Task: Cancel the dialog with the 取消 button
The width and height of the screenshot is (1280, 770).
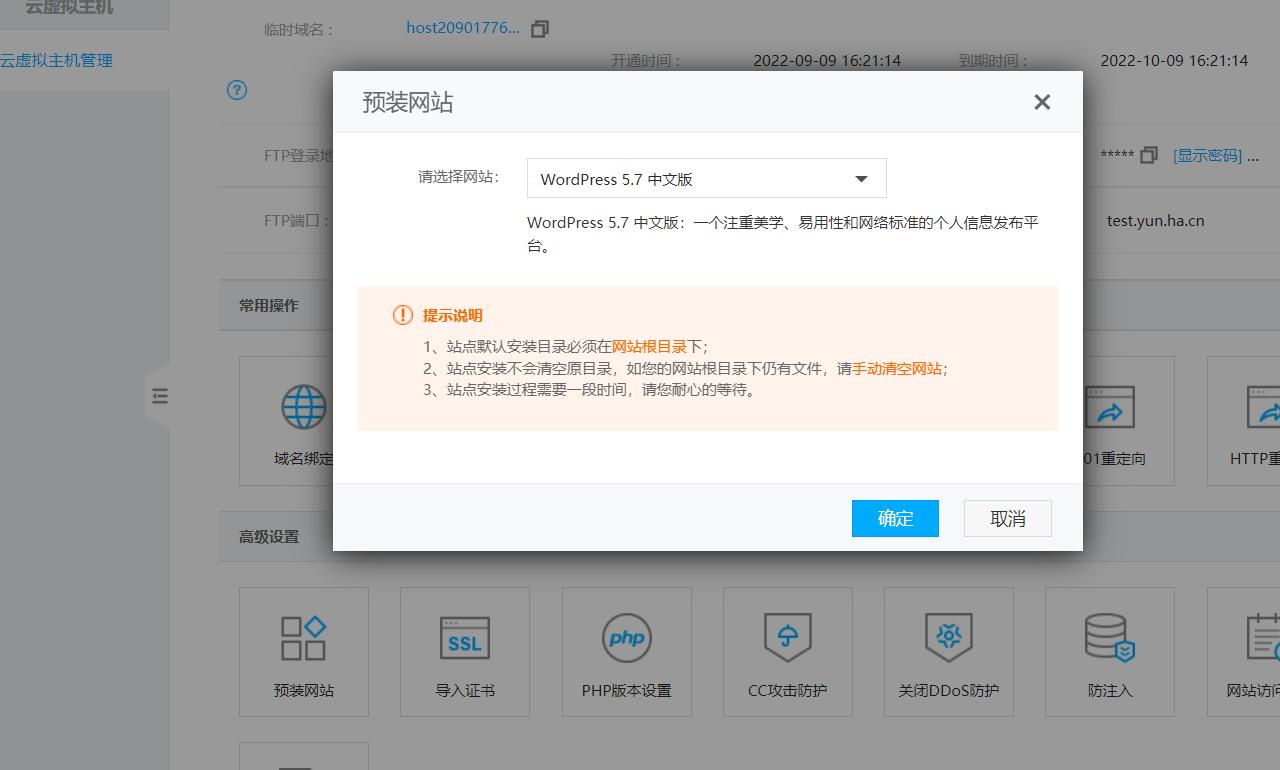Action: click(x=1007, y=518)
